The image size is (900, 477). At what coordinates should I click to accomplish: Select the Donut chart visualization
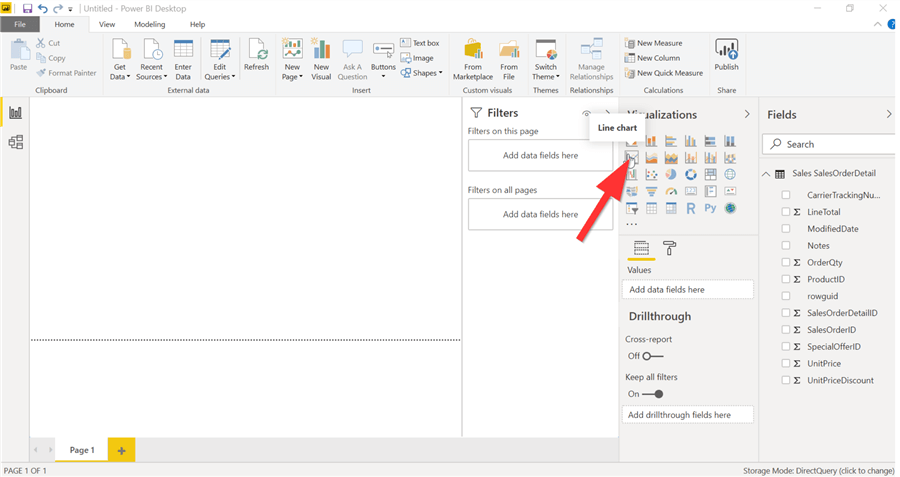coord(690,174)
